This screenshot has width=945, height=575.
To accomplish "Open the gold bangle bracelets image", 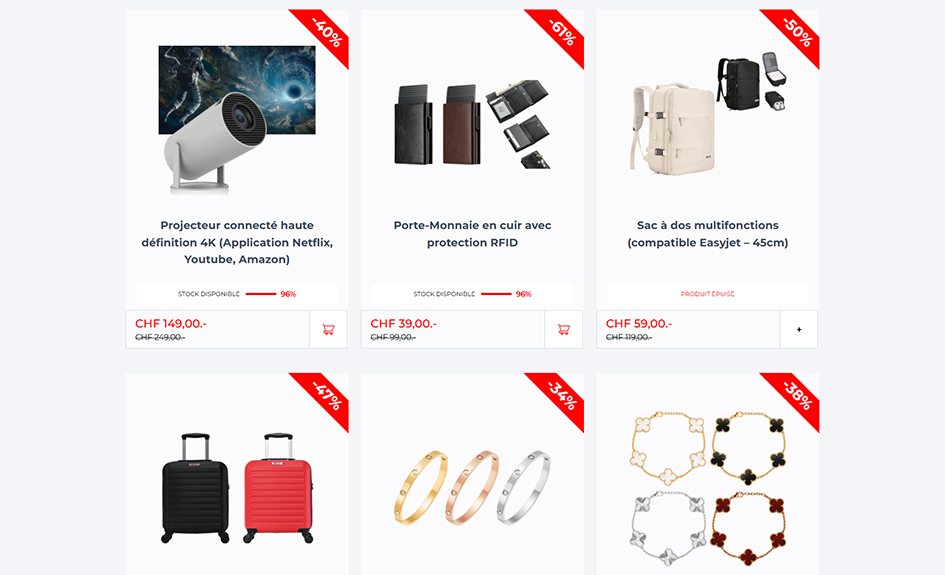I will tap(472, 488).
